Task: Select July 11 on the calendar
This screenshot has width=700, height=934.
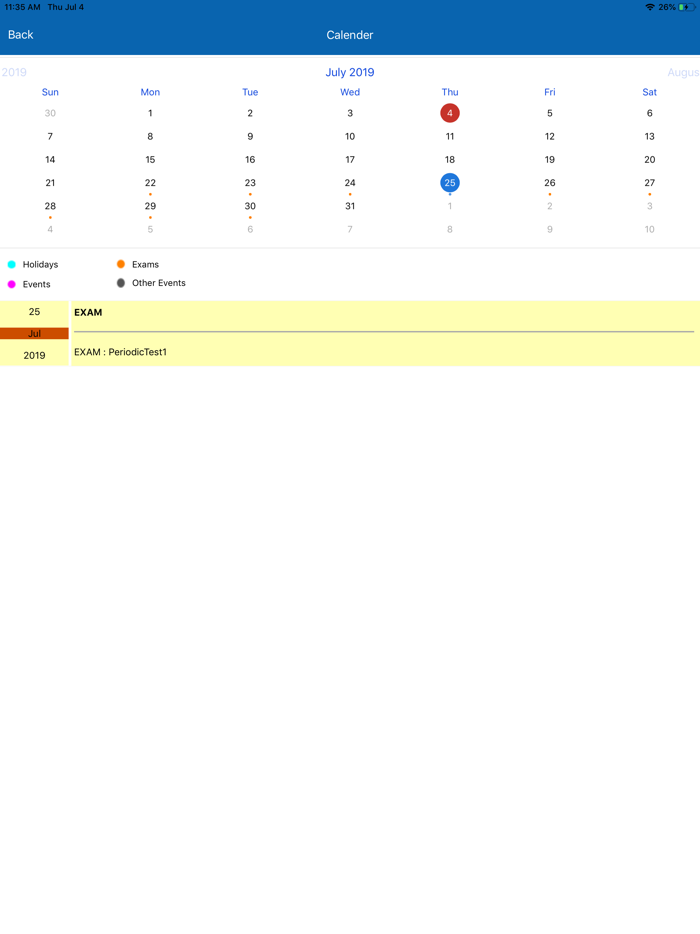Action: (x=450, y=136)
